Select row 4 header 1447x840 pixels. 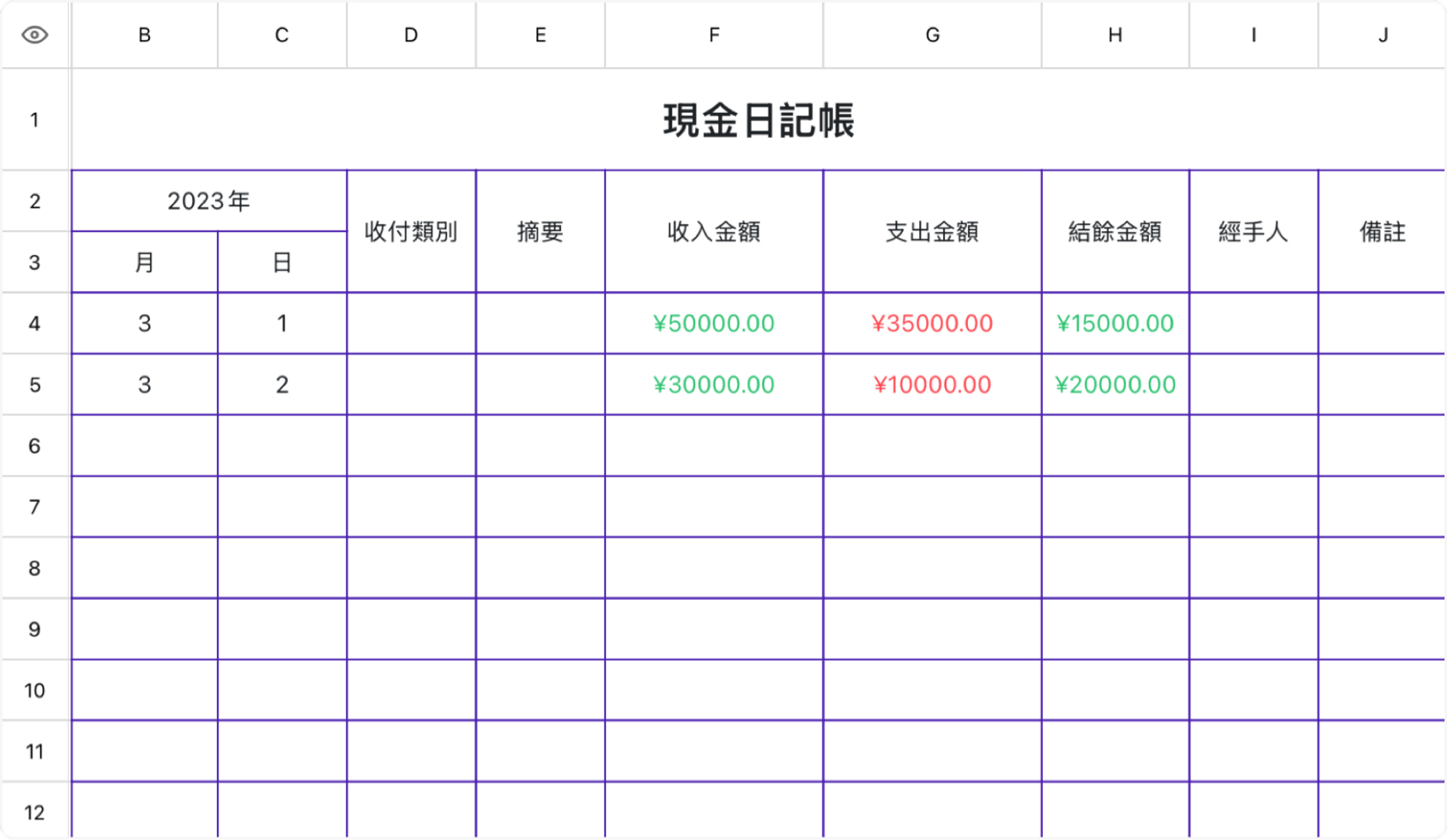click(x=34, y=324)
